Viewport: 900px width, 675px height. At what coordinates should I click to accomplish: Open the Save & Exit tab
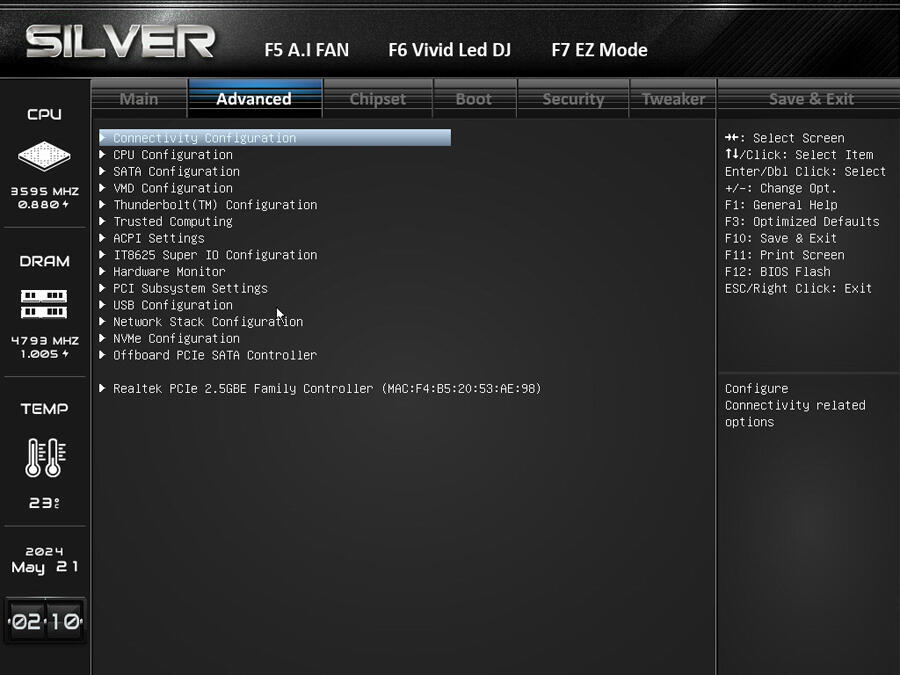pyautogui.click(x=811, y=99)
